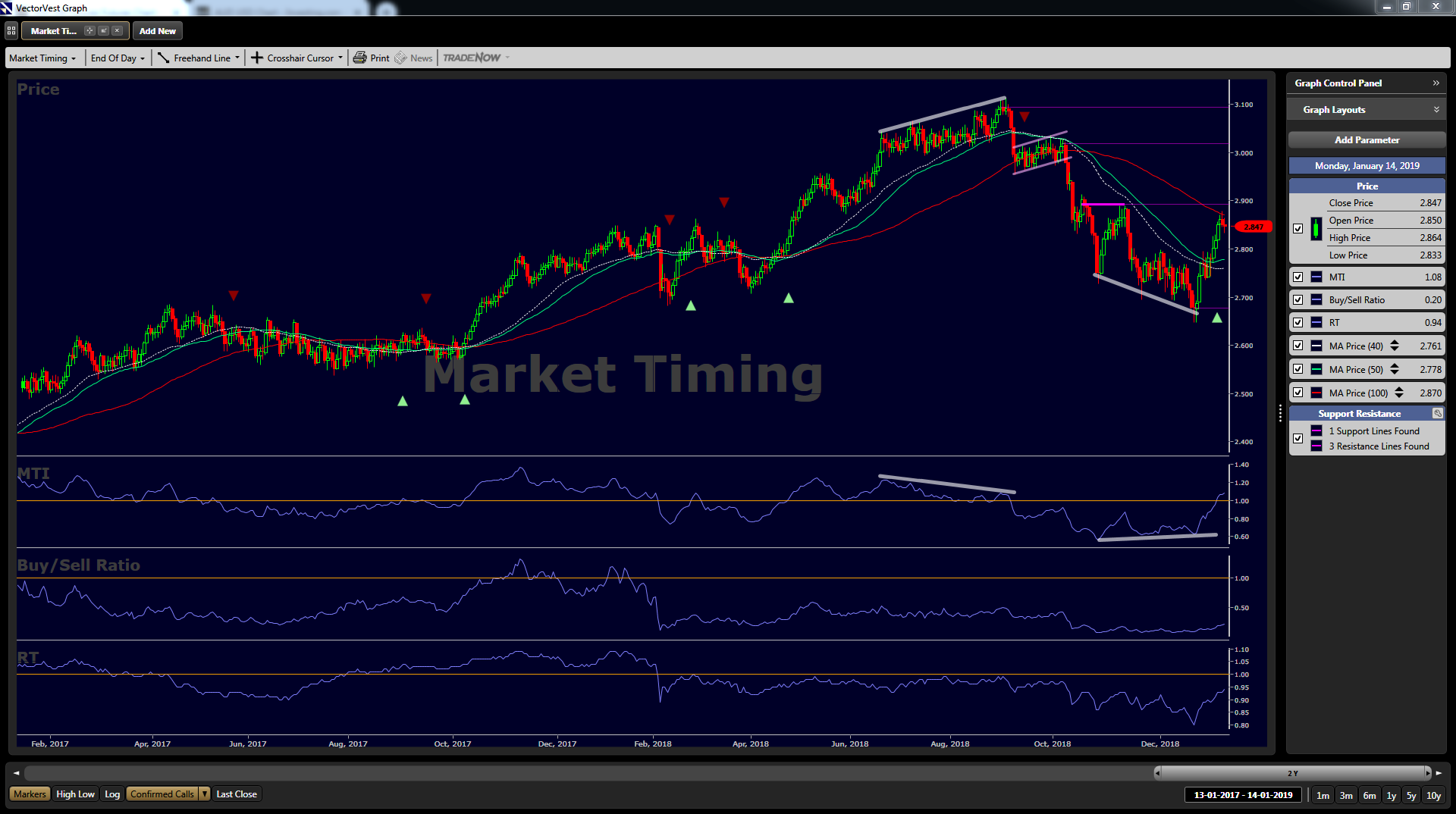
Task: Click the green candlestick style icon
Action: point(1316,229)
